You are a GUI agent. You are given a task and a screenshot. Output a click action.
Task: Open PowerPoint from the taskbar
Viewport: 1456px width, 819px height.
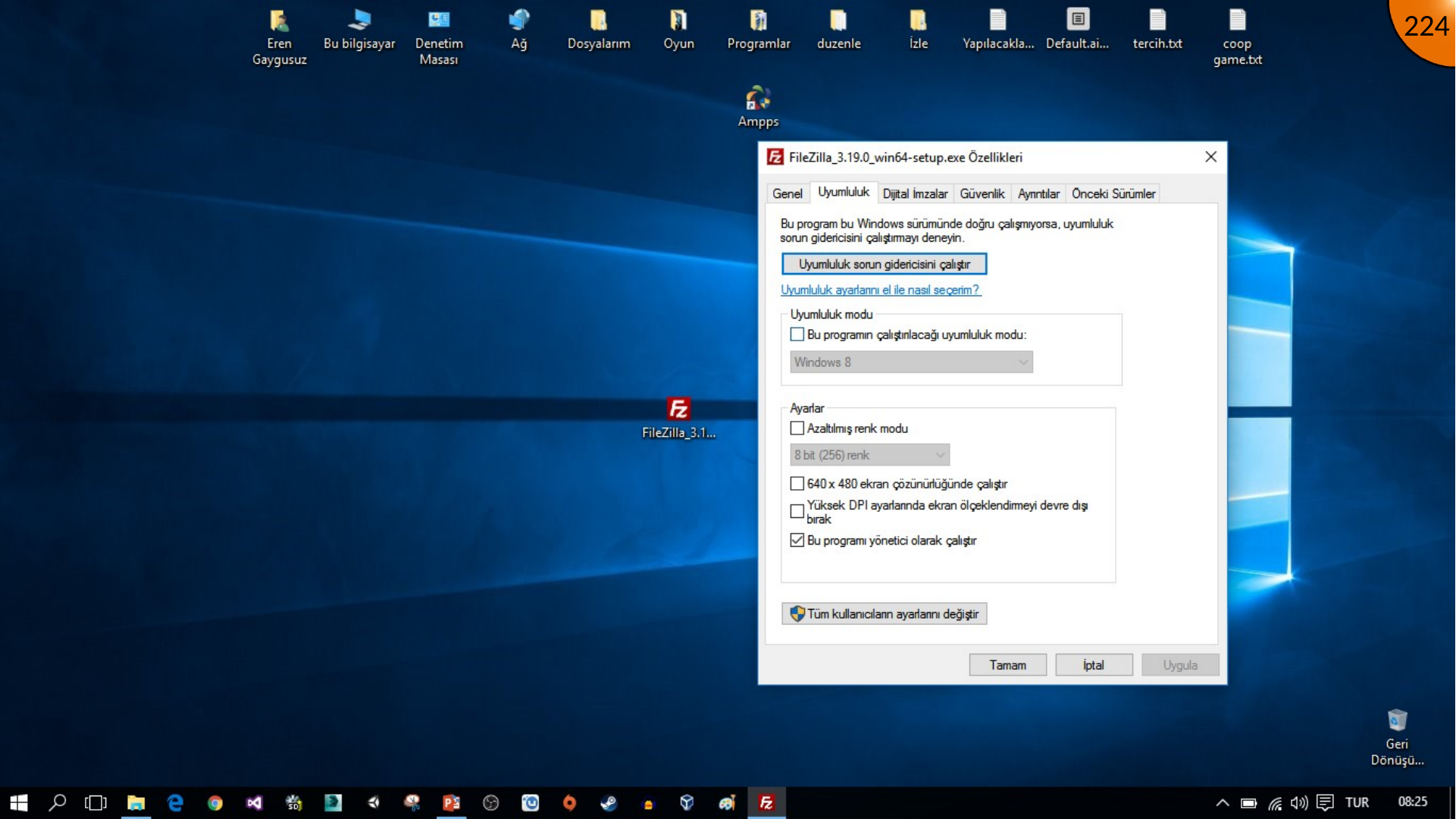coord(452,802)
